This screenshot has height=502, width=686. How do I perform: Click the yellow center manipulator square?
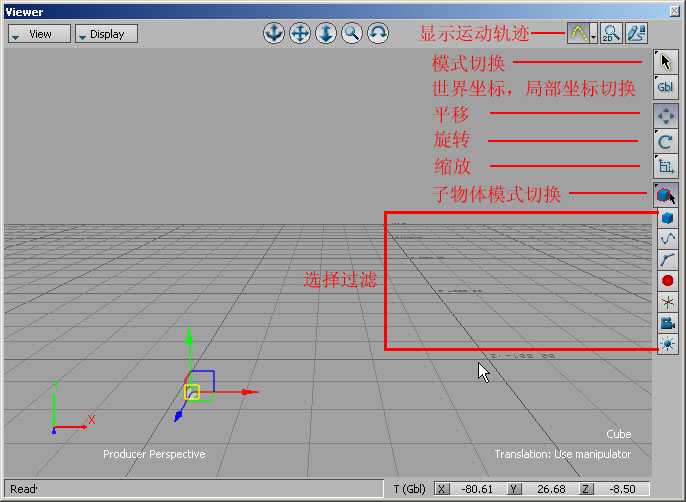pyautogui.click(x=192, y=392)
